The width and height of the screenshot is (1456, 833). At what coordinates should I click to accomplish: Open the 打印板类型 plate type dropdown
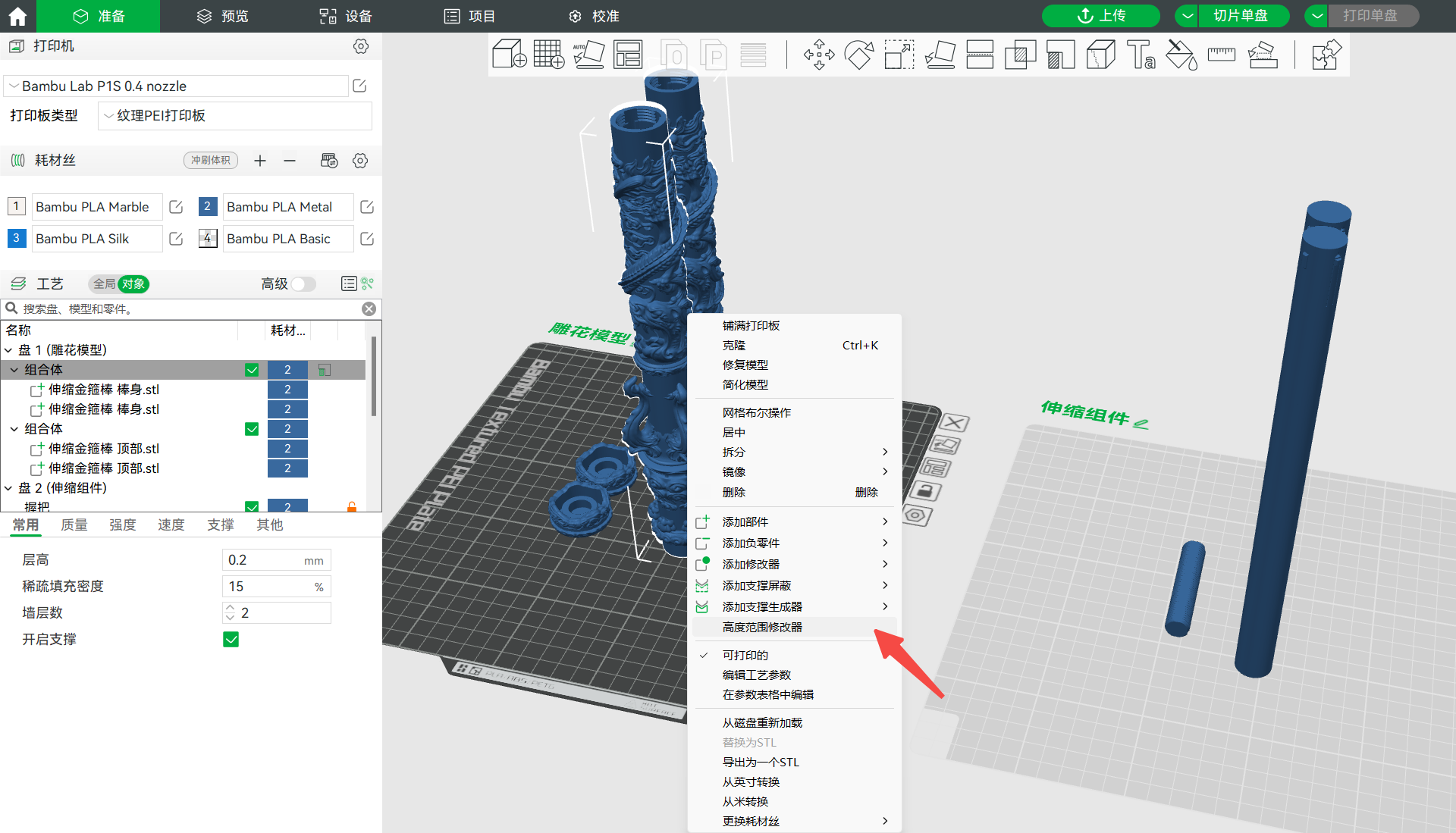click(x=235, y=115)
